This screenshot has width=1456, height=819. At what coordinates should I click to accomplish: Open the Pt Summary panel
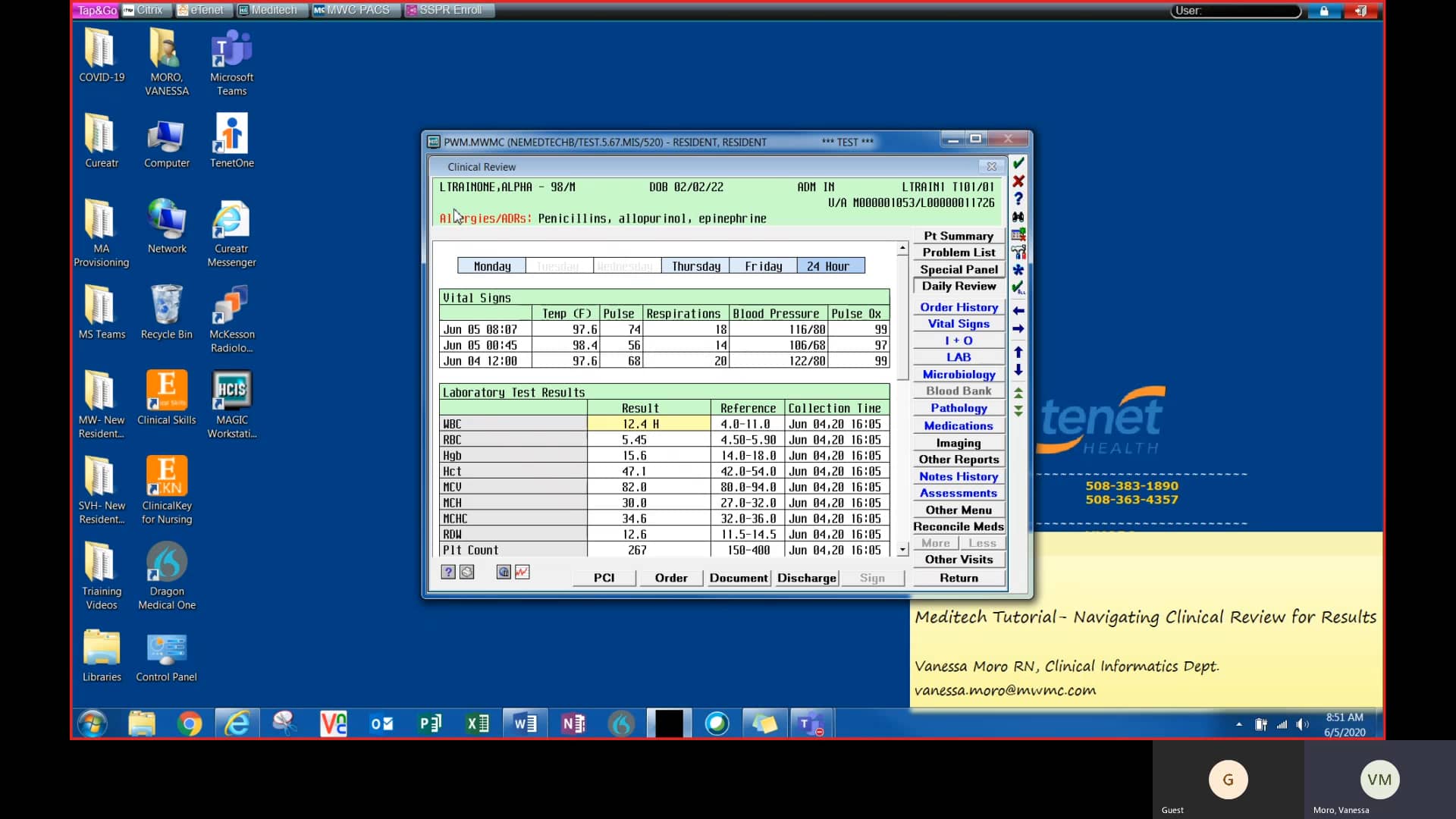point(959,236)
